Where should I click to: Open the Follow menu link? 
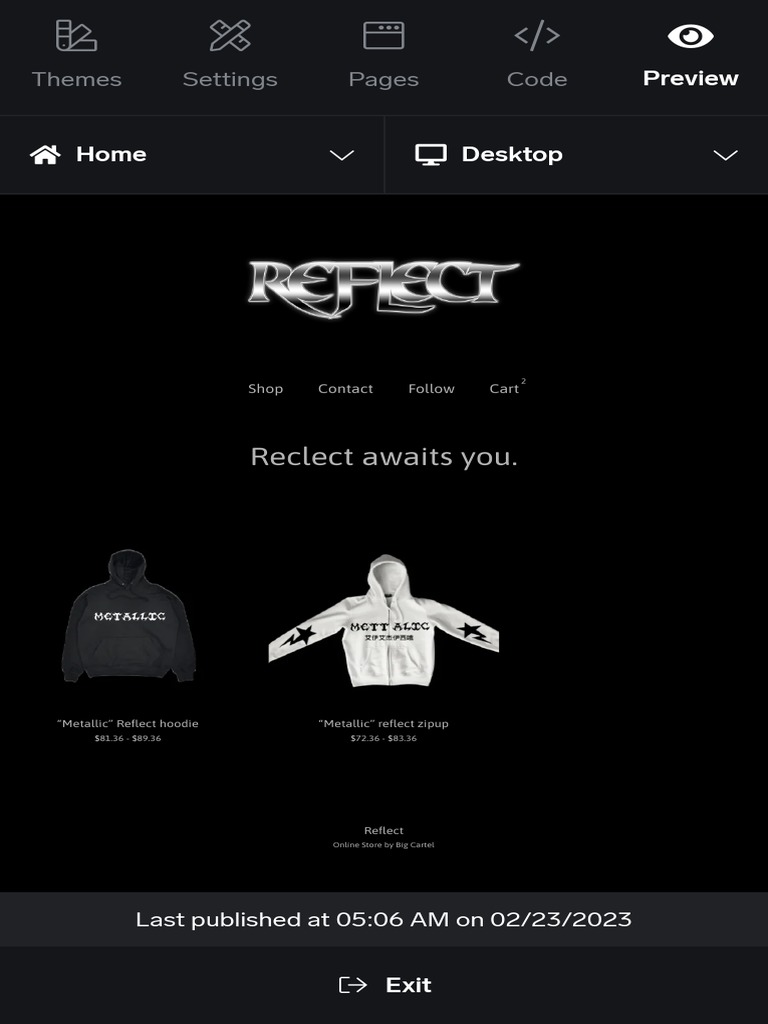click(x=431, y=389)
